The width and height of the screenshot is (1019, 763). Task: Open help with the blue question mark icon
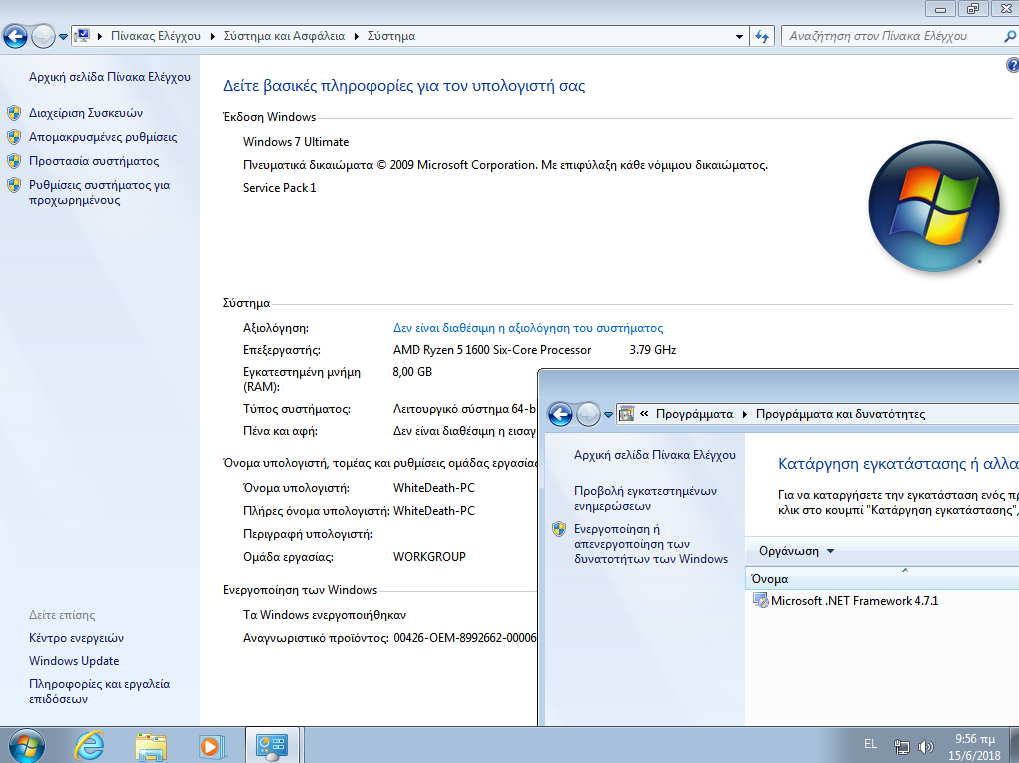tap(1013, 65)
